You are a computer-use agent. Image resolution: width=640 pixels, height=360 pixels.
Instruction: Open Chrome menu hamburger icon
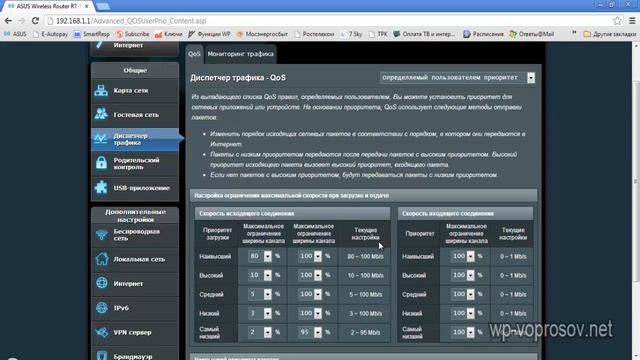click(x=632, y=20)
